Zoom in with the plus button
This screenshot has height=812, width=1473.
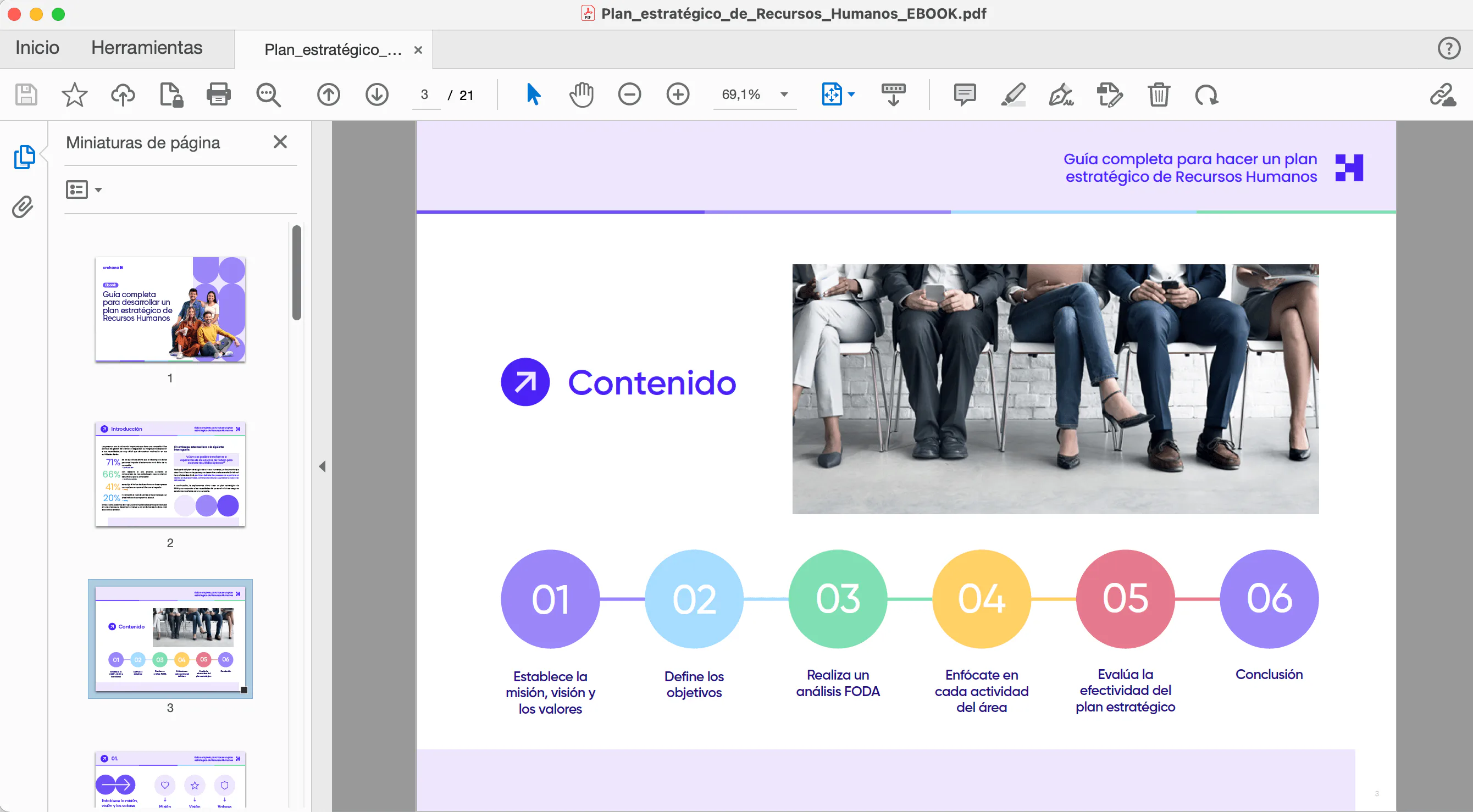678,95
